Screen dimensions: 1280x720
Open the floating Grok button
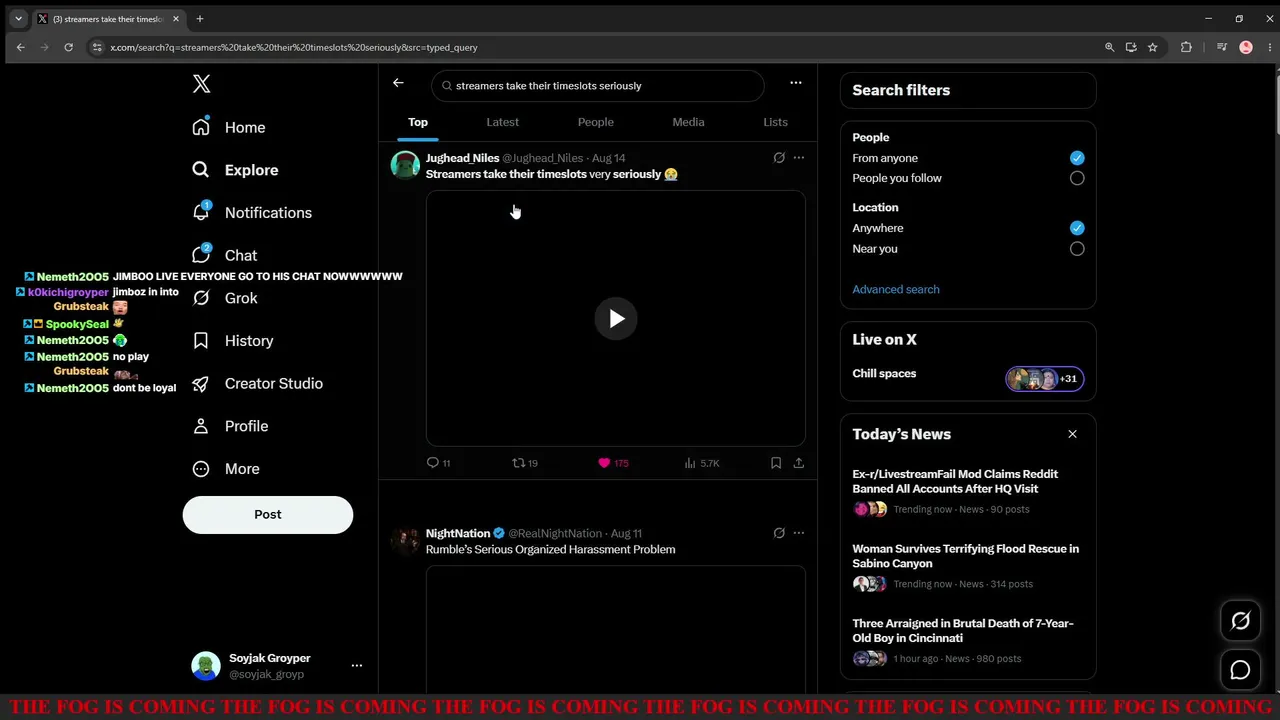1240,621
